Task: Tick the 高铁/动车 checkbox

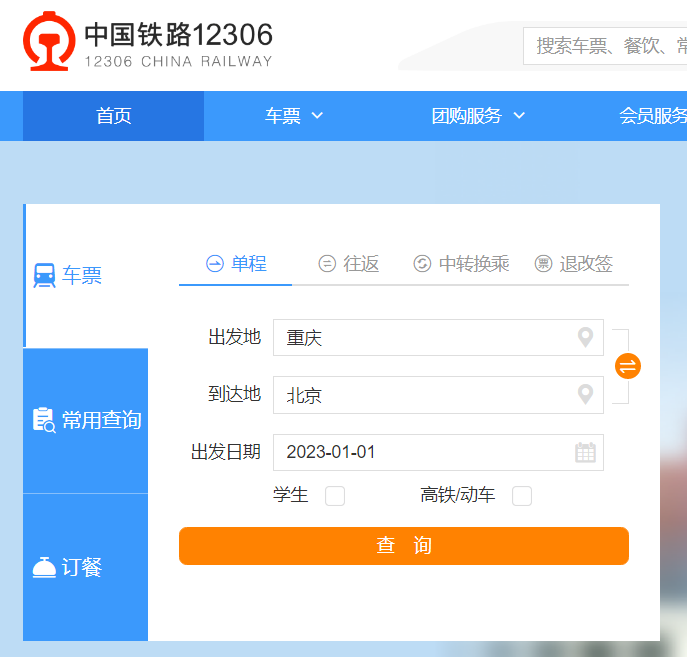Action: click(x=522, y=496)
